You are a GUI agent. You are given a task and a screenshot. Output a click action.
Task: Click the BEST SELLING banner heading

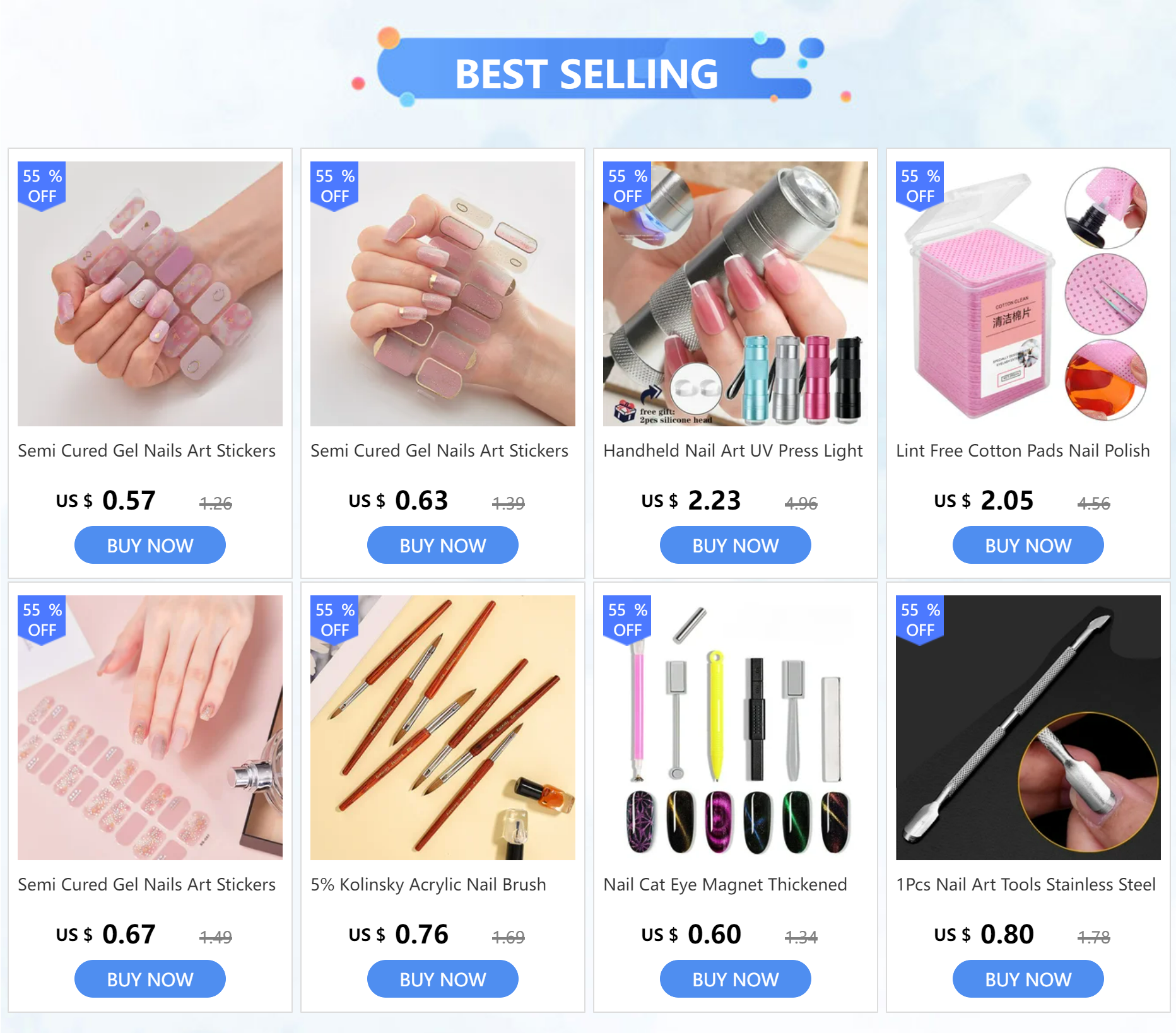tap(587, 74)
